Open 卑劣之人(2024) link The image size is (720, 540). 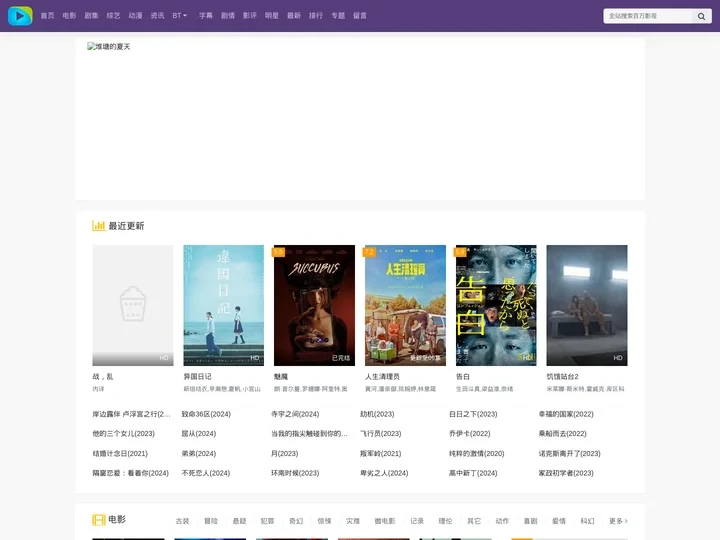tap(384, 473)
